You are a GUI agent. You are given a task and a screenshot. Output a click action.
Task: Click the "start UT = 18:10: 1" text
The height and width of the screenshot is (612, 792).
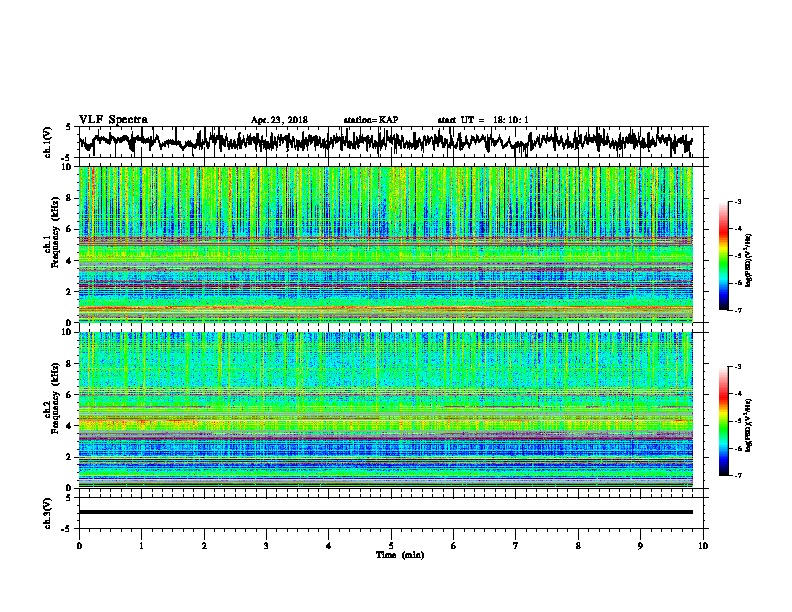click(x=483, y=120)
